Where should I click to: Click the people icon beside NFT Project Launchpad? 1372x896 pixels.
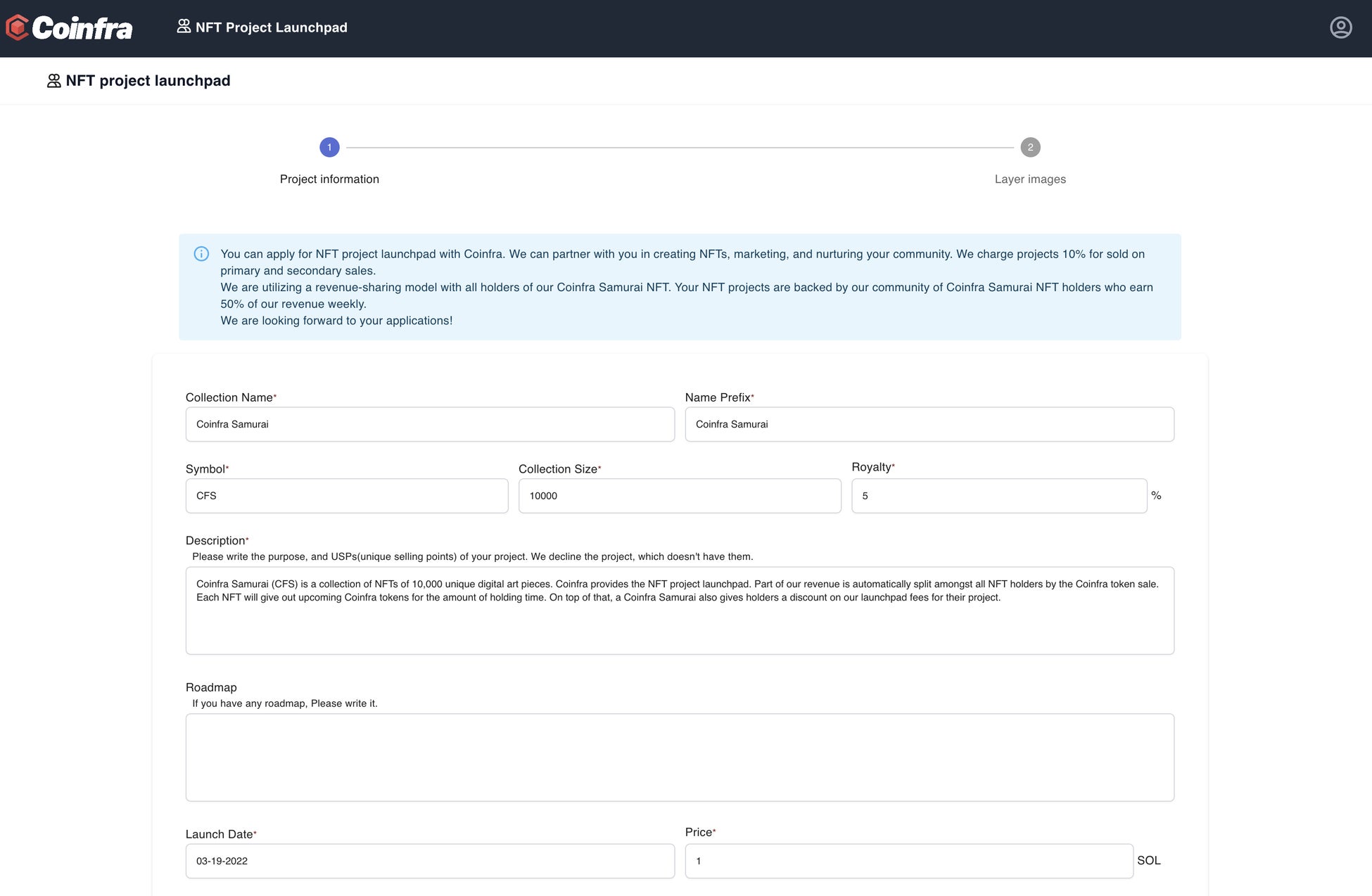[184, 27]
